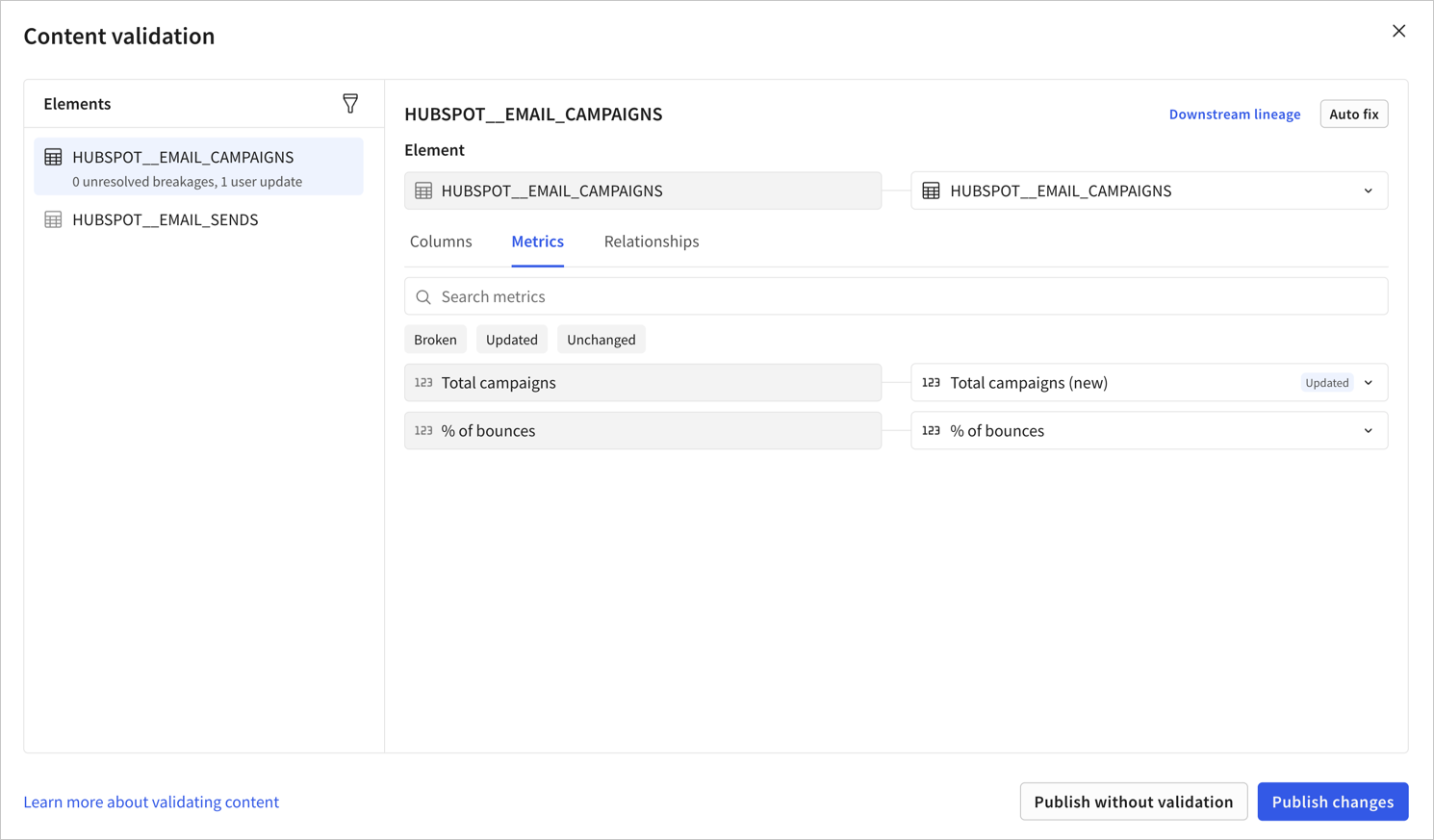This screenshot has height=840, width=1434.
Task: Click the table icon next to HUBSPOT__EMAIL_SENDS
Action: (x=52, y=219)
